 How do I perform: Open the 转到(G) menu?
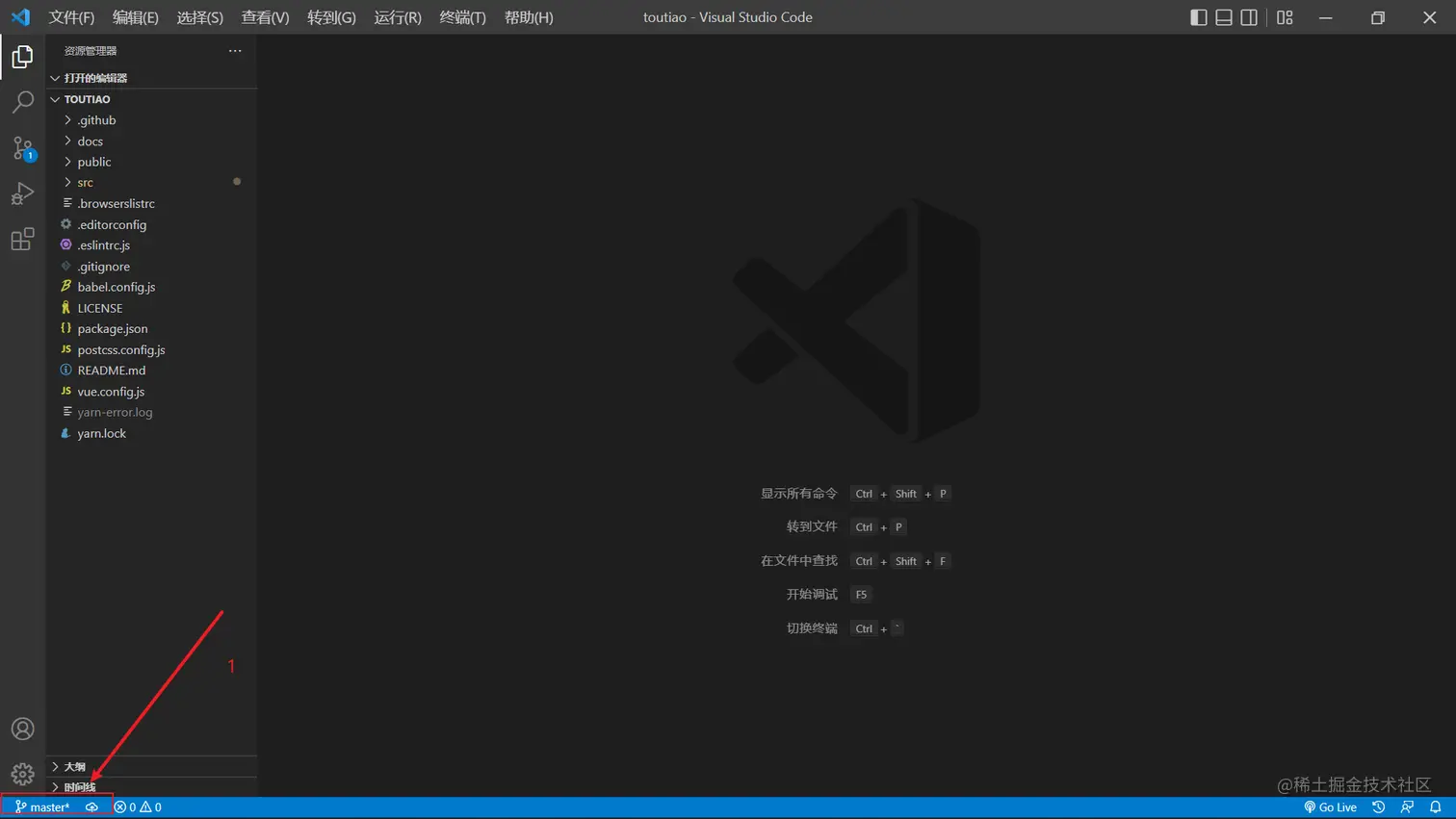coord(331,17)
